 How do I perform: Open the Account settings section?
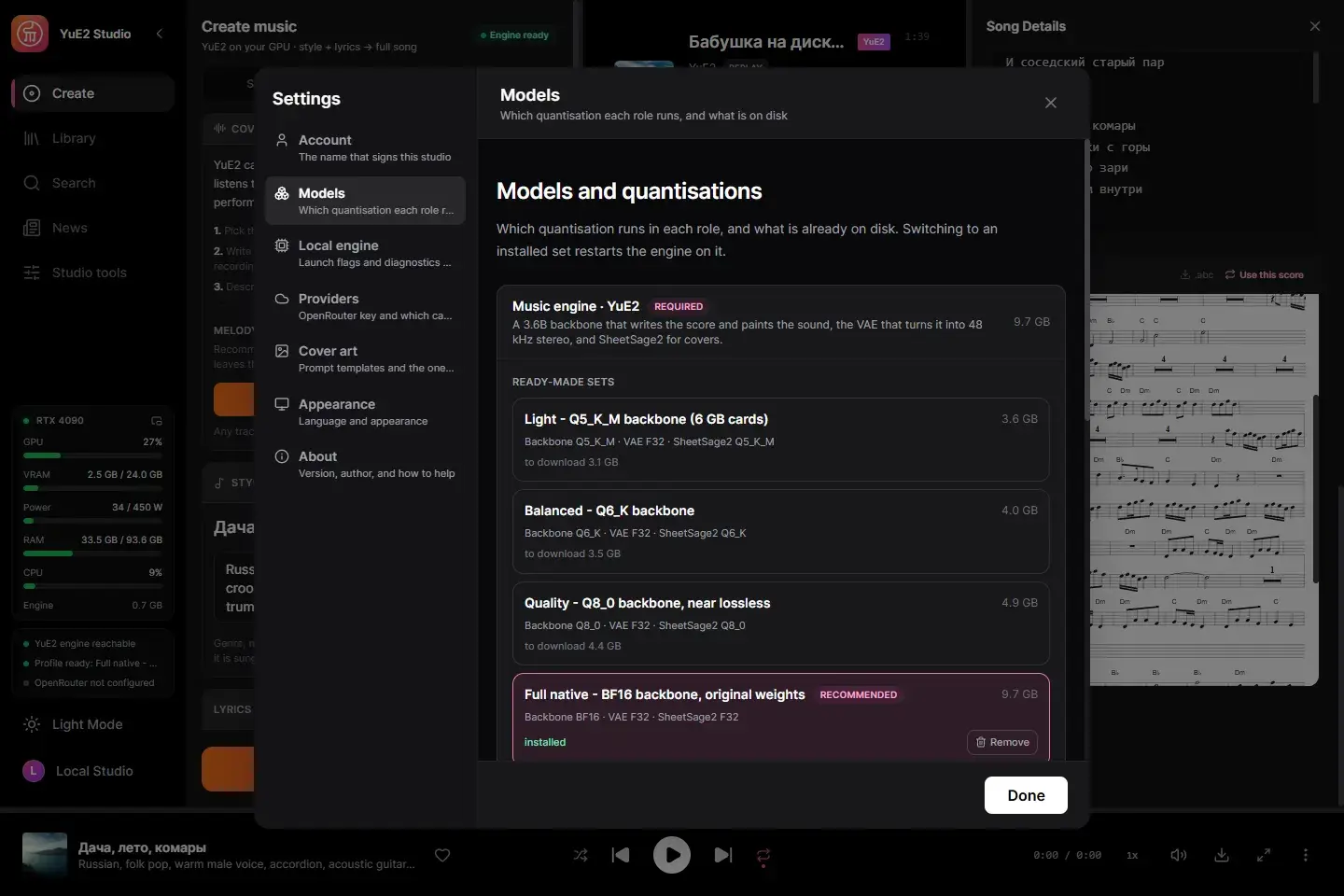(x=365, y=147)
